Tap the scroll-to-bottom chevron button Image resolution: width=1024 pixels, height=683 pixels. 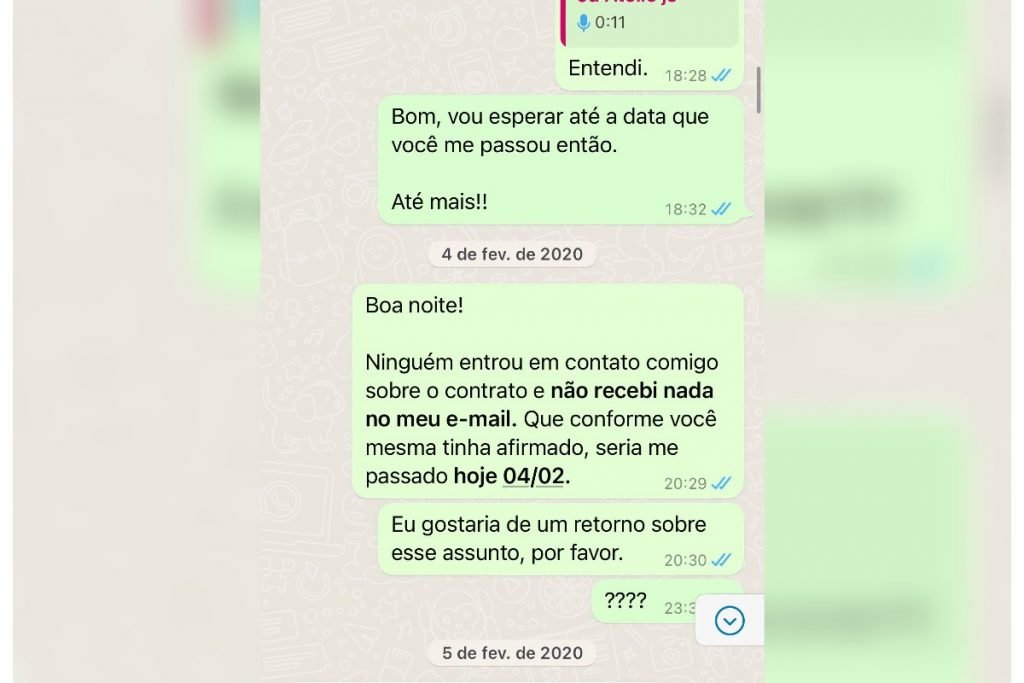tap(729, 620)
